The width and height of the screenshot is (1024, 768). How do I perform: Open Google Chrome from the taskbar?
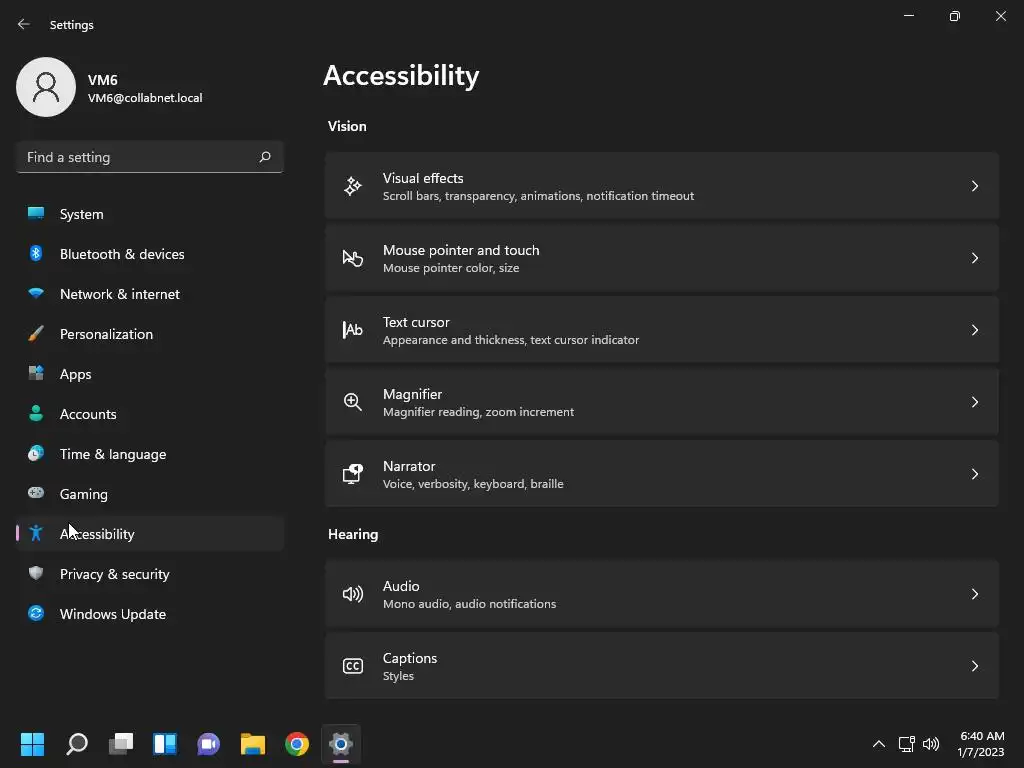(297, 744)
